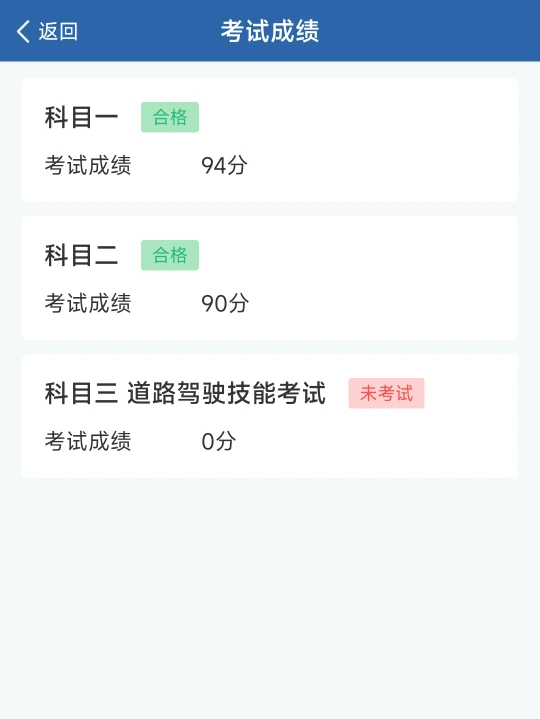Tap the 考试成绩 page title

coord(270,31)
